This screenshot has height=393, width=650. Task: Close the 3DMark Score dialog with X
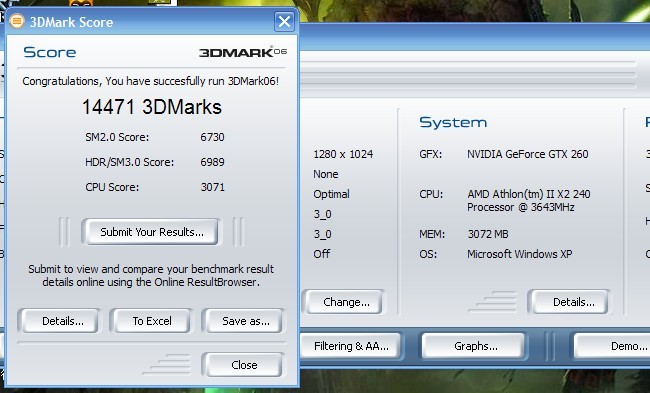pyautogui.click(x=284, y=21)
